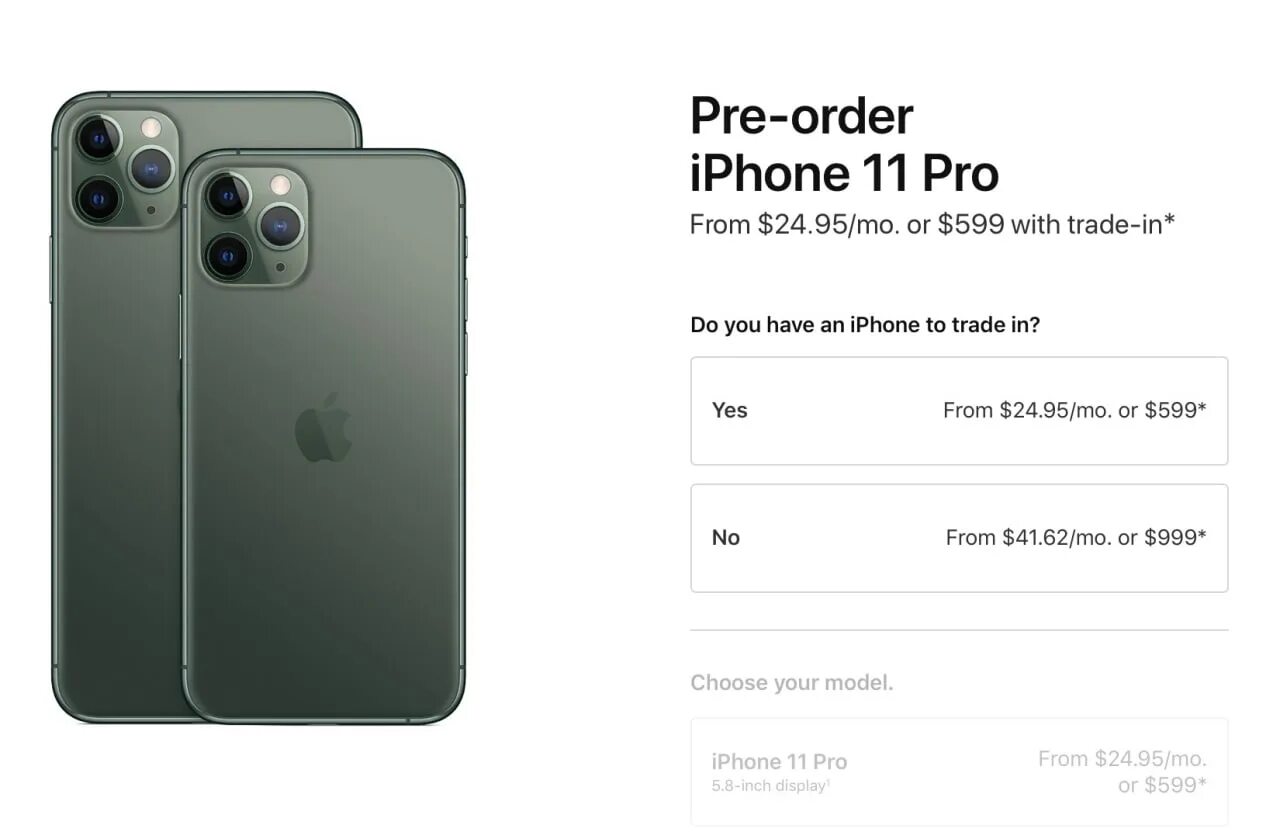Click the bottom-left lens of the front phone
Viewport: 1280px width, 832px height.
[228, 256]
